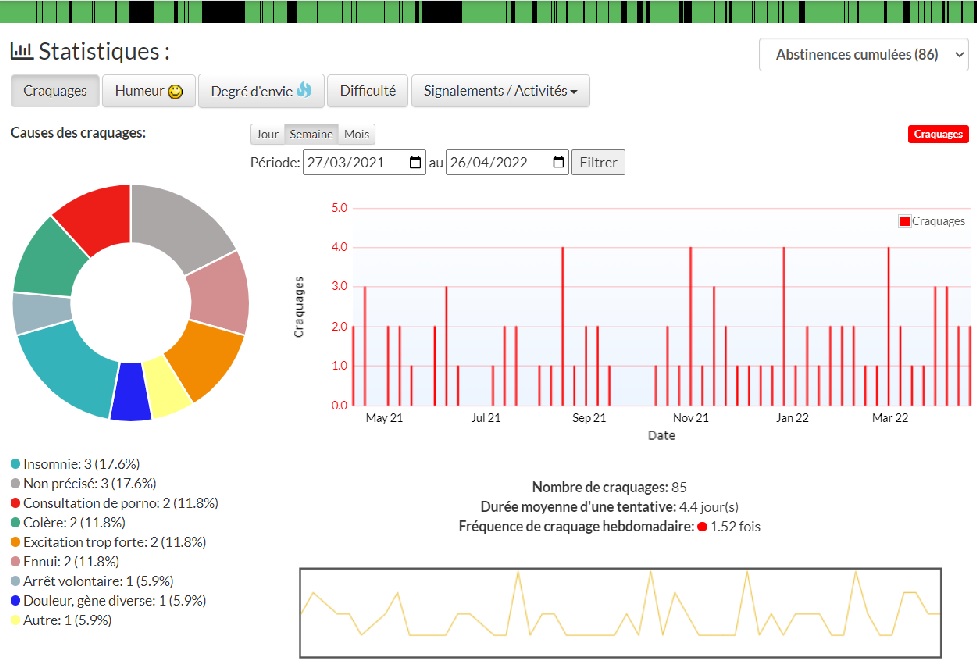Click red Craquages legend square in chart
Screen dimensions: 977x666
(x=904, y=221)
